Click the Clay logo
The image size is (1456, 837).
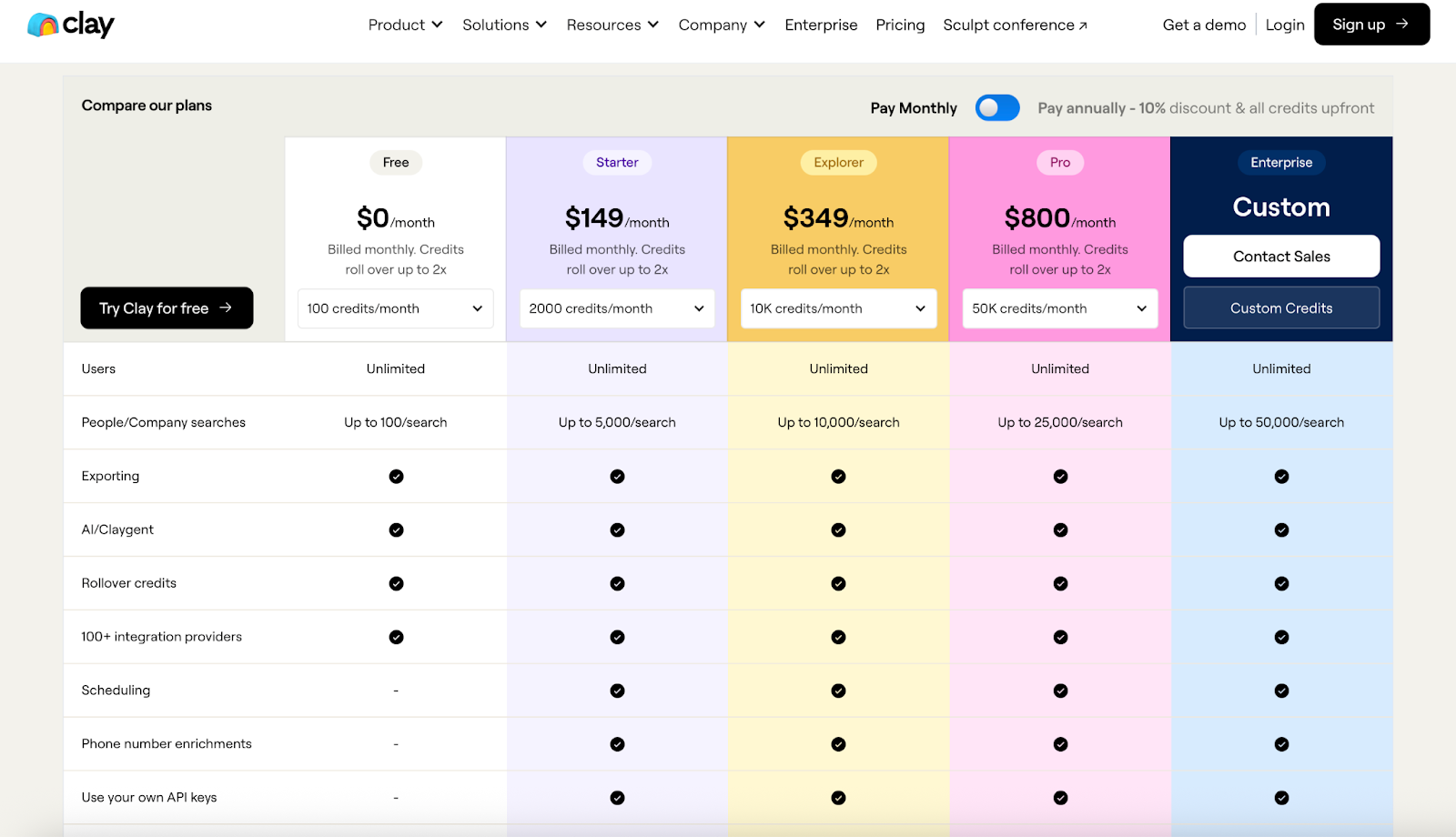click(71, 25)
